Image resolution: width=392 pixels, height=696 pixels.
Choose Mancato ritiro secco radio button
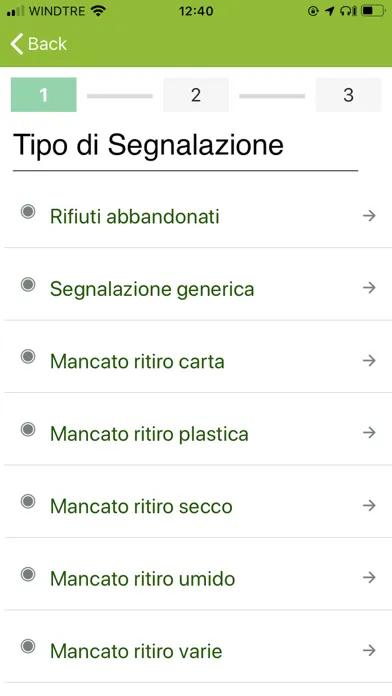[x=28, y=502]
